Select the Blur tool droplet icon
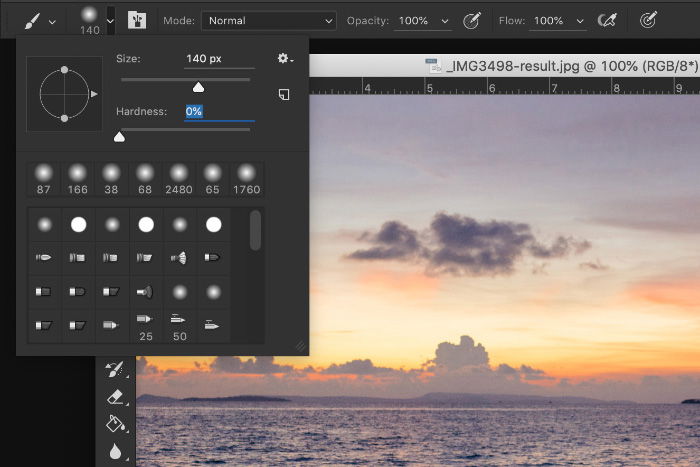The height and width of the screenshot is (467, 700). pyautogui.click(x=116, y=451)
